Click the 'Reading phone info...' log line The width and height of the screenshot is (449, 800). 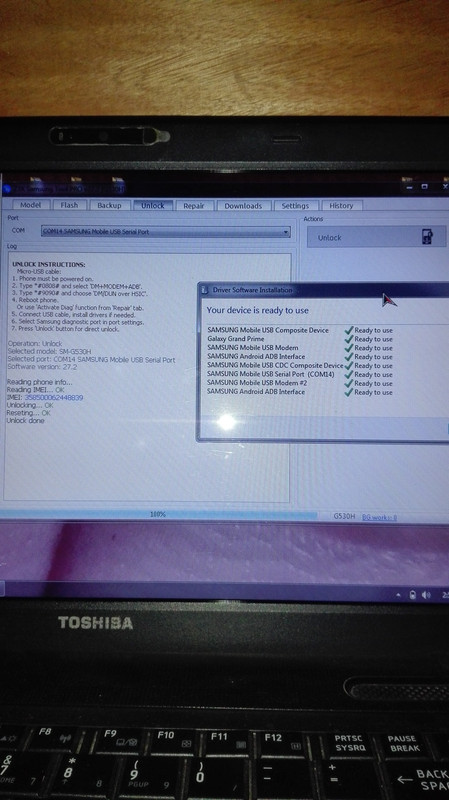(39, 382)
